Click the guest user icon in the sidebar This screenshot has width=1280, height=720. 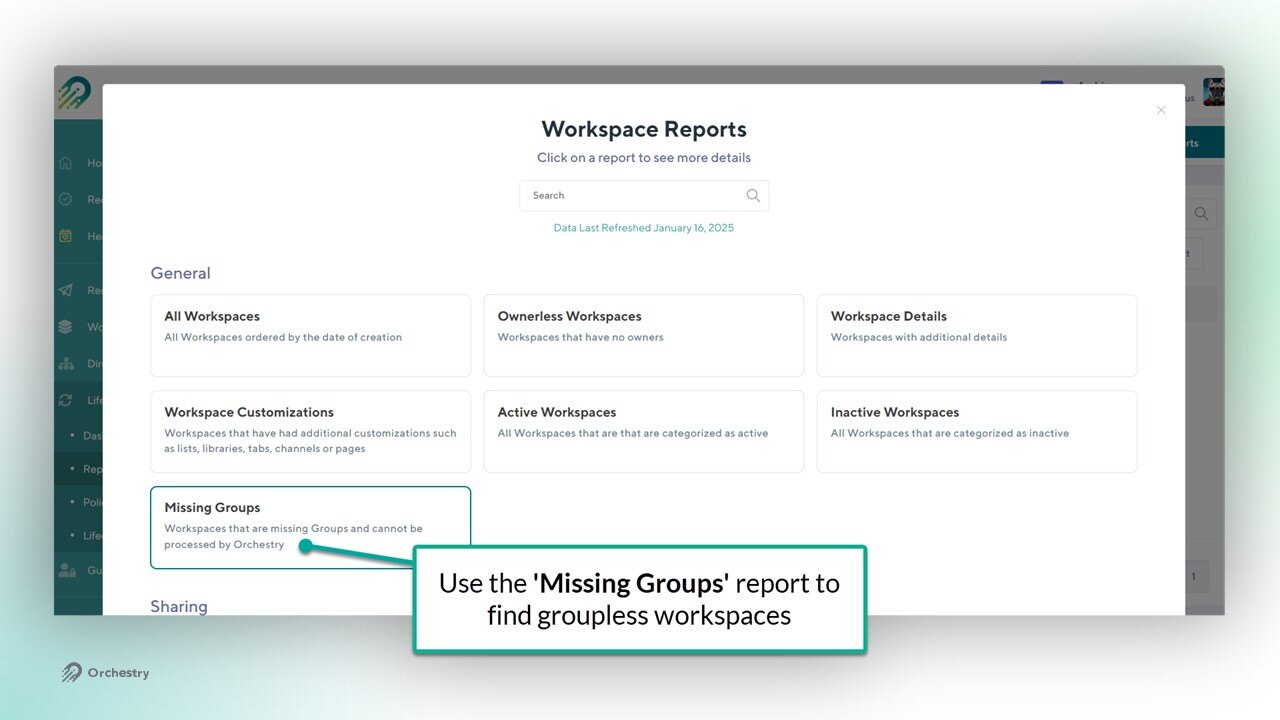[x=67, y=570]
